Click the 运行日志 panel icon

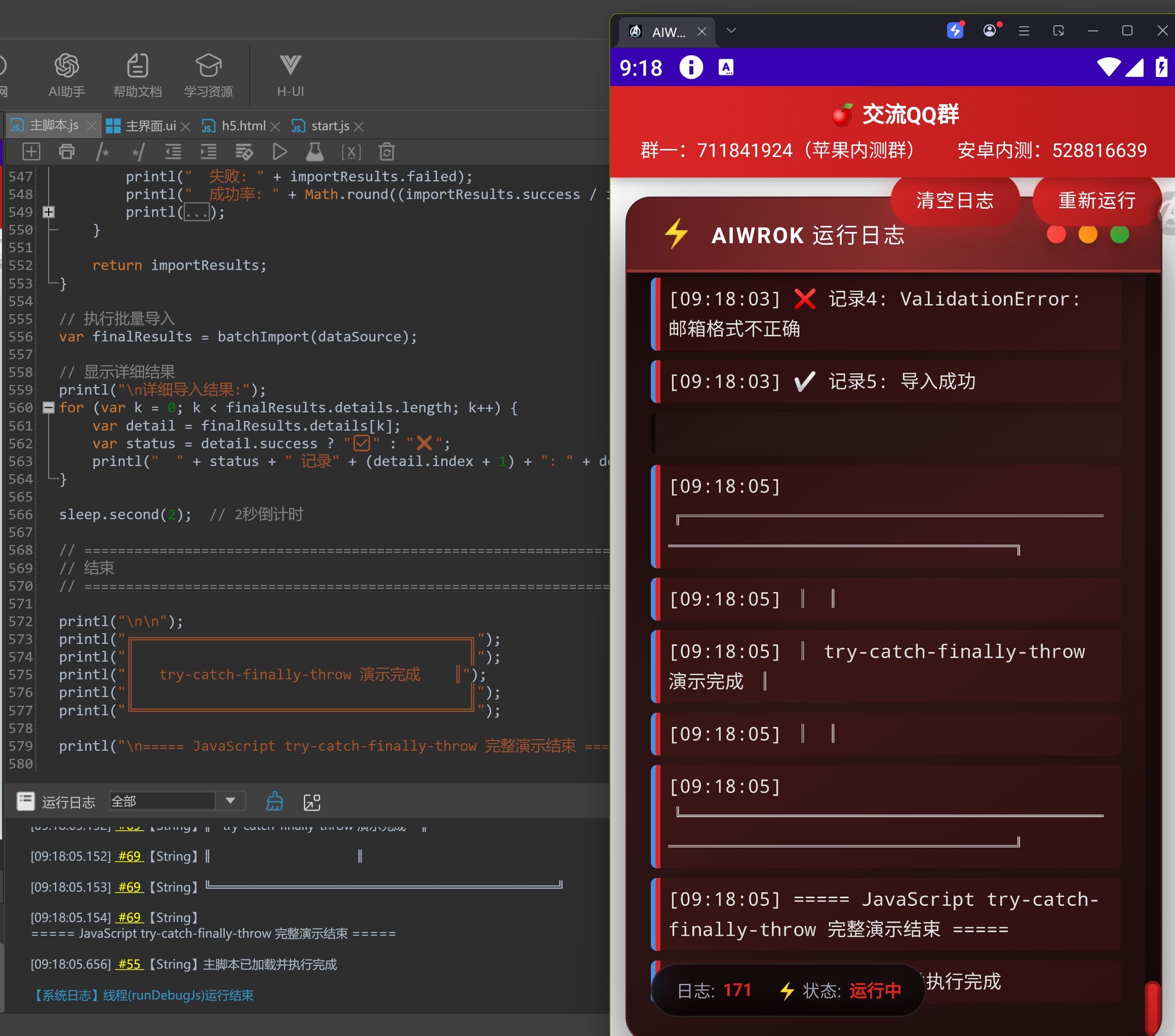pyautogui.click(x=26, y=801)
